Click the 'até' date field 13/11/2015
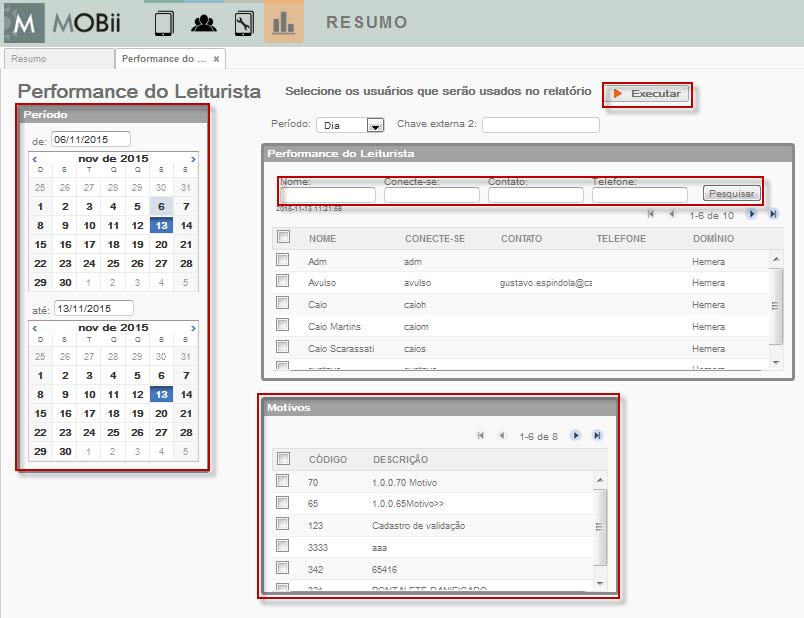The image size is (804, 618). pyautogui.click(x=94, y=308)
